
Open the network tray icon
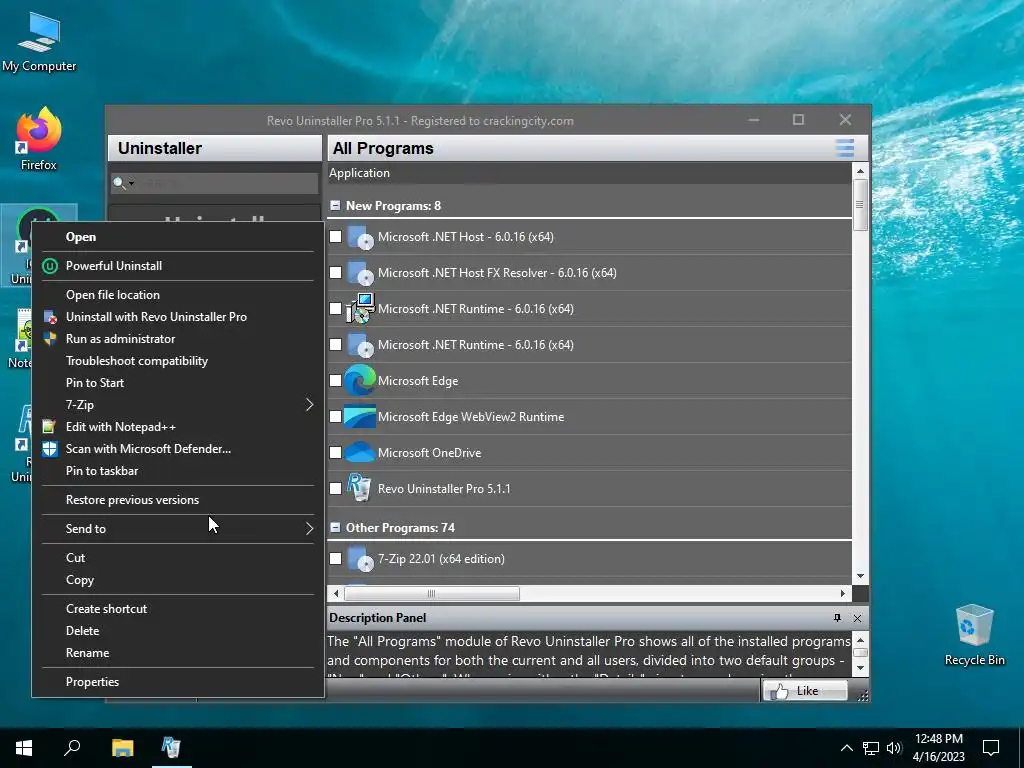click(871, 748)
